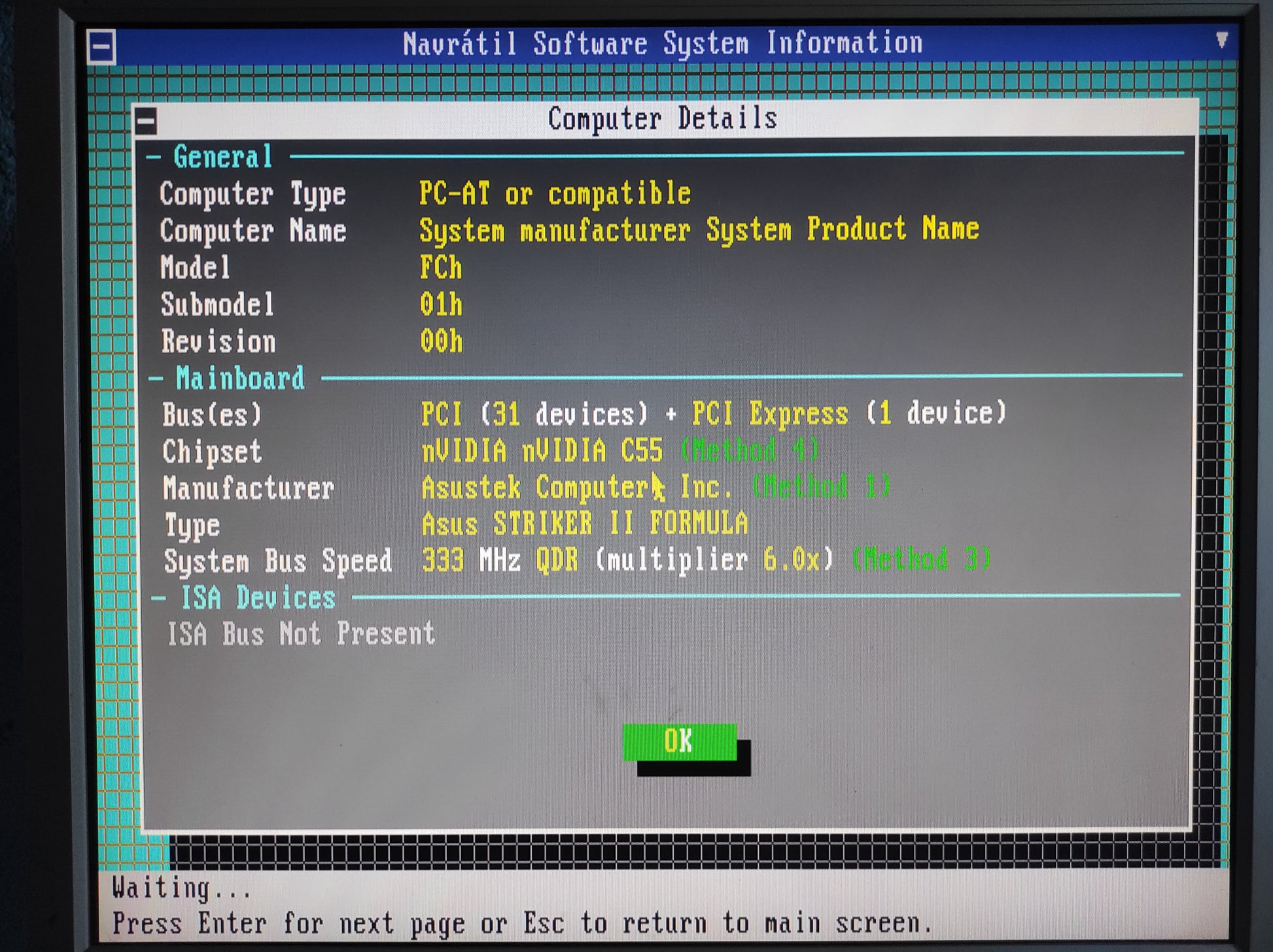The width and height of the screenshot is (1273, 952).
Task: Open the main window system menu box
Action: (101, 47)
